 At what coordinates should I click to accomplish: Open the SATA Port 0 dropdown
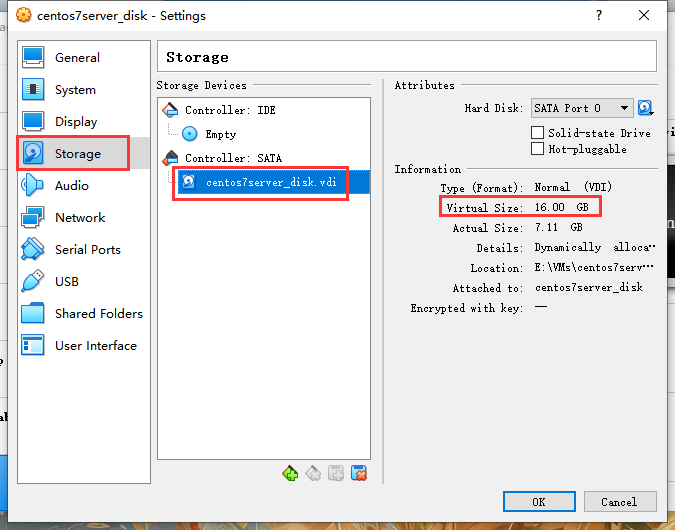[582, 108]
